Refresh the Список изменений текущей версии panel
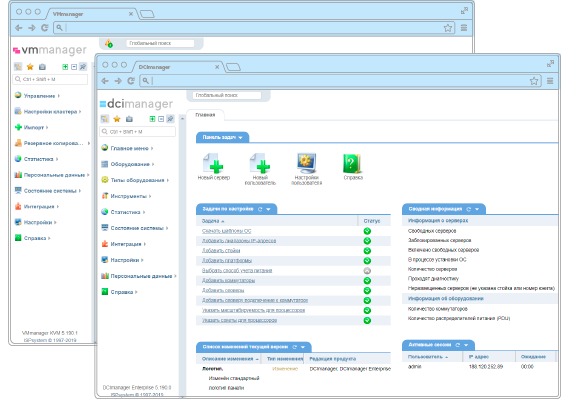 (x=294, y=347)
